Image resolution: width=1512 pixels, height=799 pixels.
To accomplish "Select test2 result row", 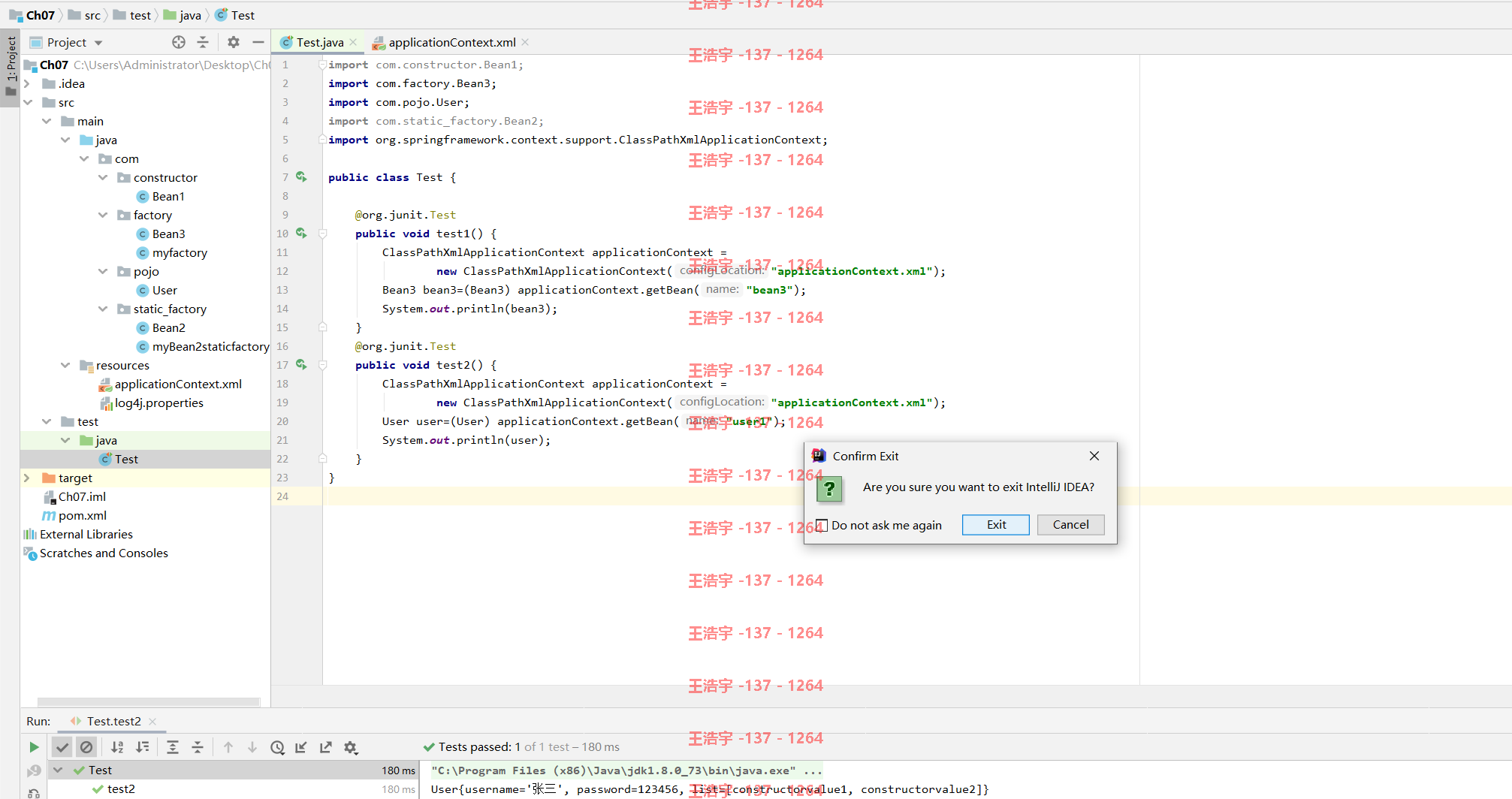I will 233,788.
